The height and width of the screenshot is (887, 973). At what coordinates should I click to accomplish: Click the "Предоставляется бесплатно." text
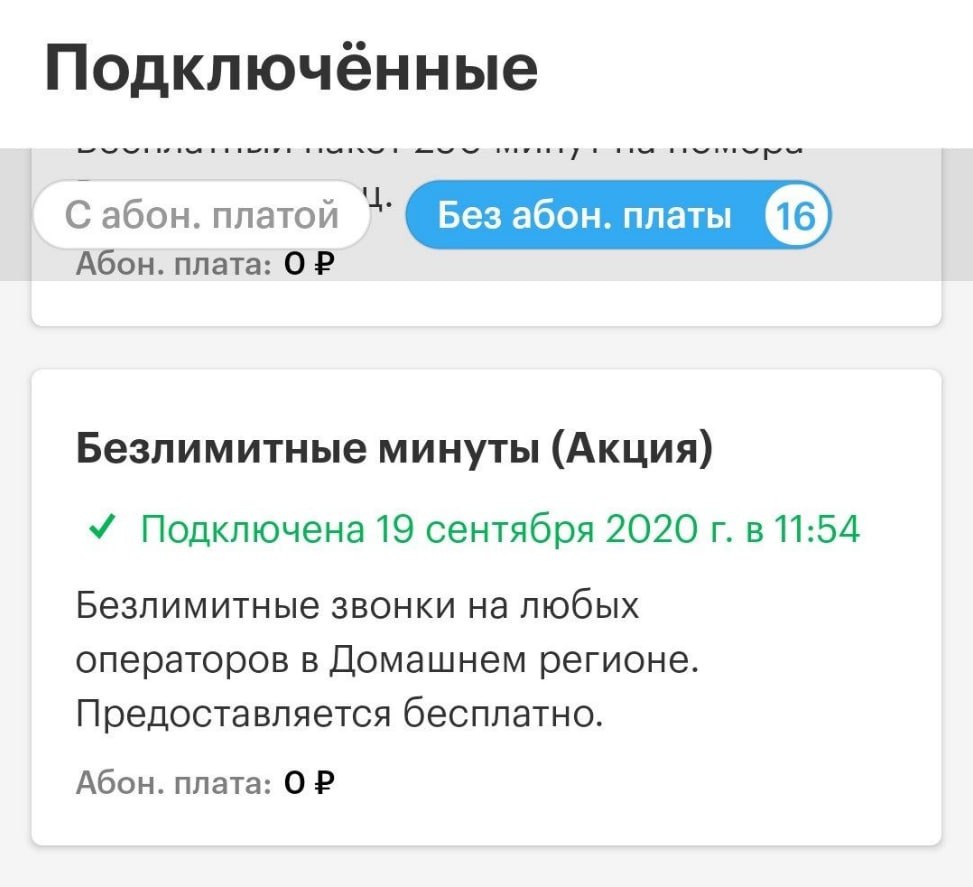click(340, 714)
